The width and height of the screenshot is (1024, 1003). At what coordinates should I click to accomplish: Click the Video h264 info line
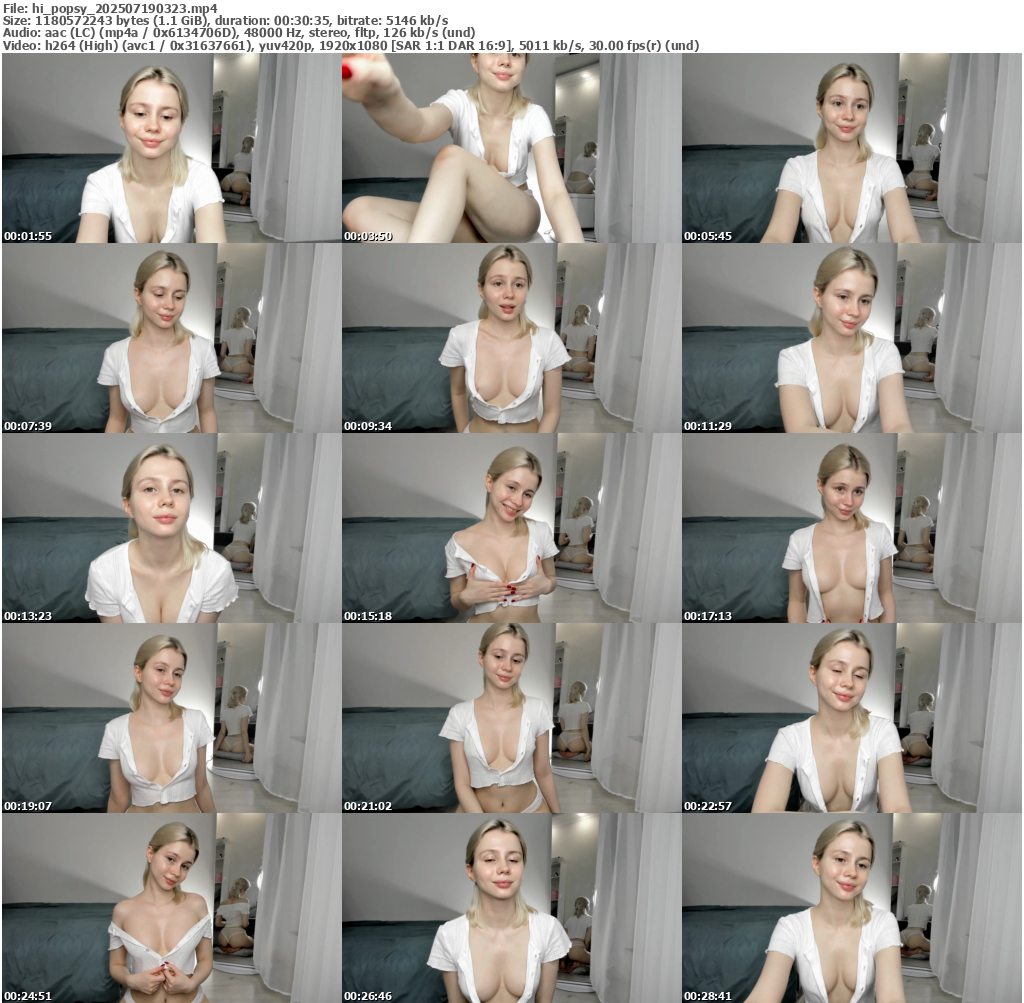click(x=350, y=45)
